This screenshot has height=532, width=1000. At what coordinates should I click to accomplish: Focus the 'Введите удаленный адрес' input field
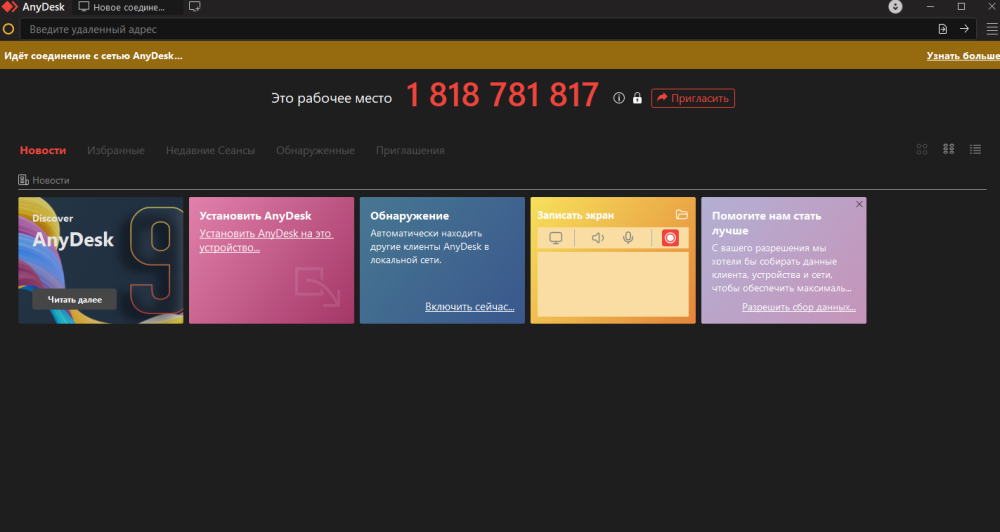point(478,29)
